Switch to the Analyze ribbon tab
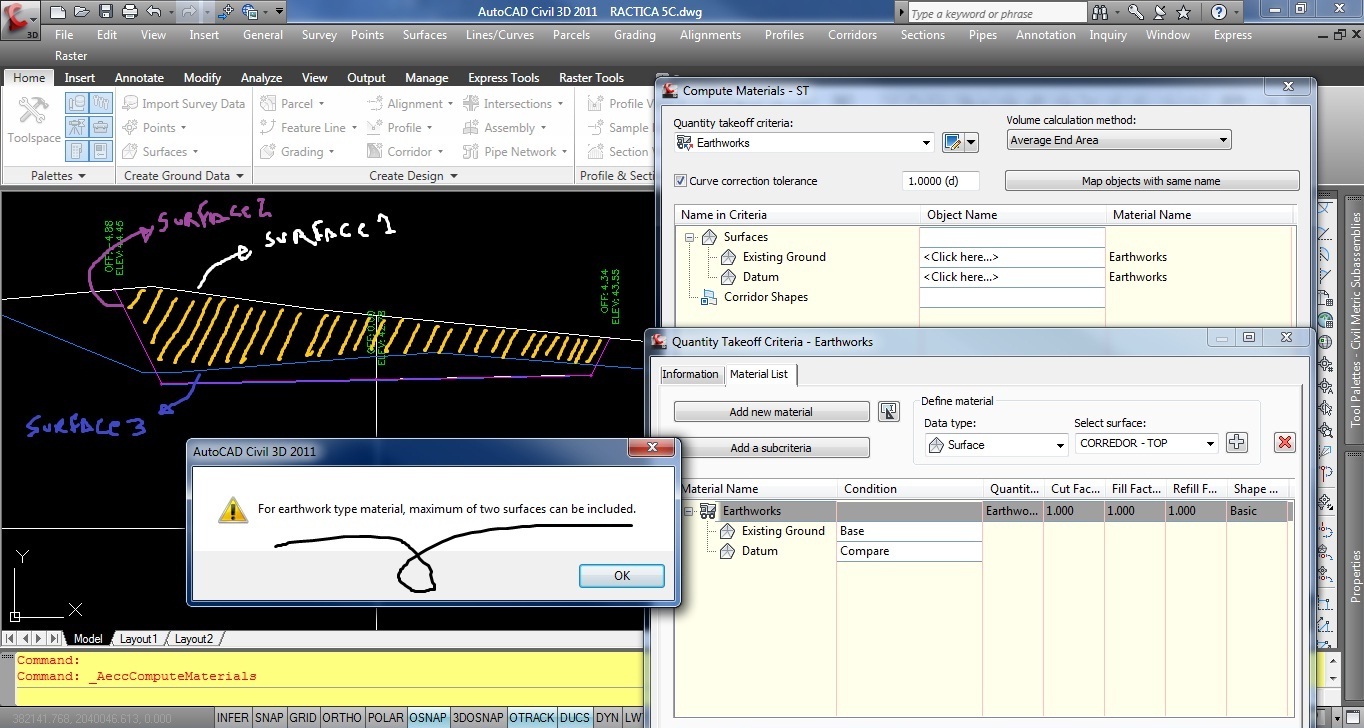This screenshot has width=1364, height=728. click(261, 78)
